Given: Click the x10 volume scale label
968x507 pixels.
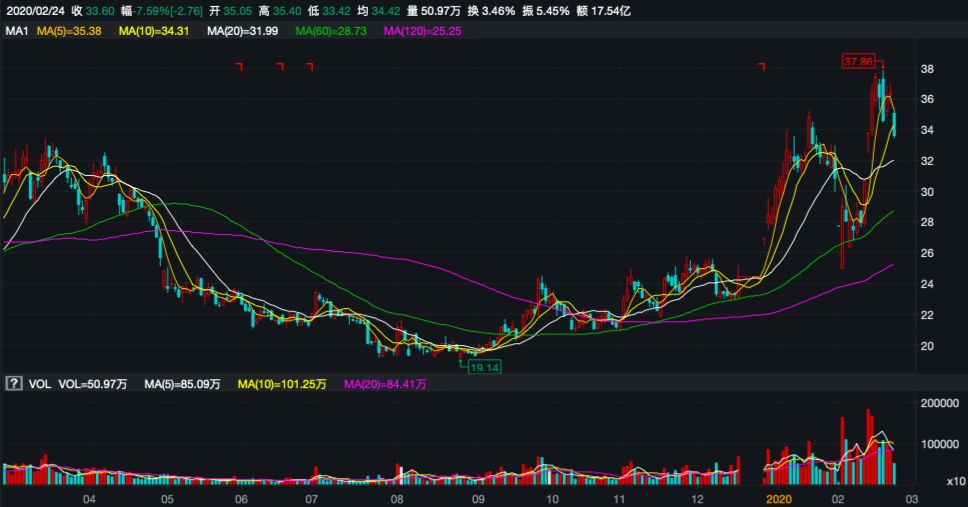Looking at the screenshot, I should coord(956,481).
